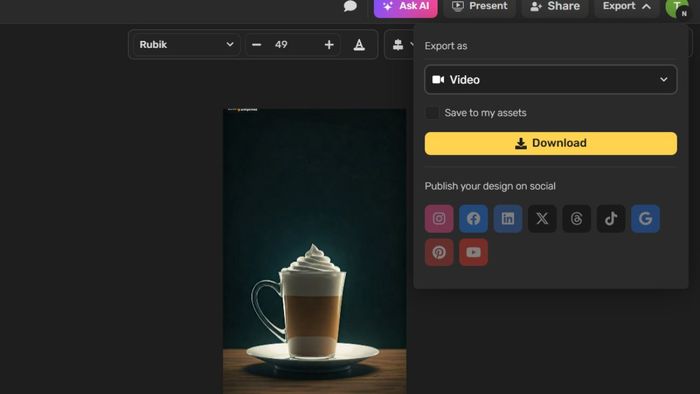Publish design to LinkedIn
Image resolution: width=700 pixels, height=394 pixels.
point(508,219)
